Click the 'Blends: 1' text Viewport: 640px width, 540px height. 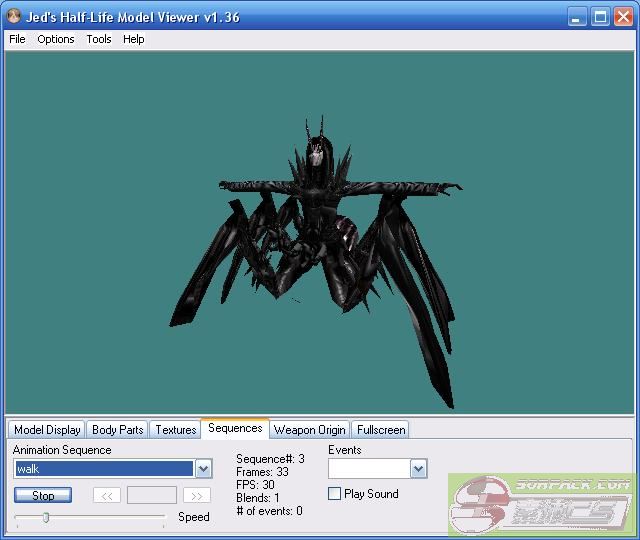(x=258, y=498)
